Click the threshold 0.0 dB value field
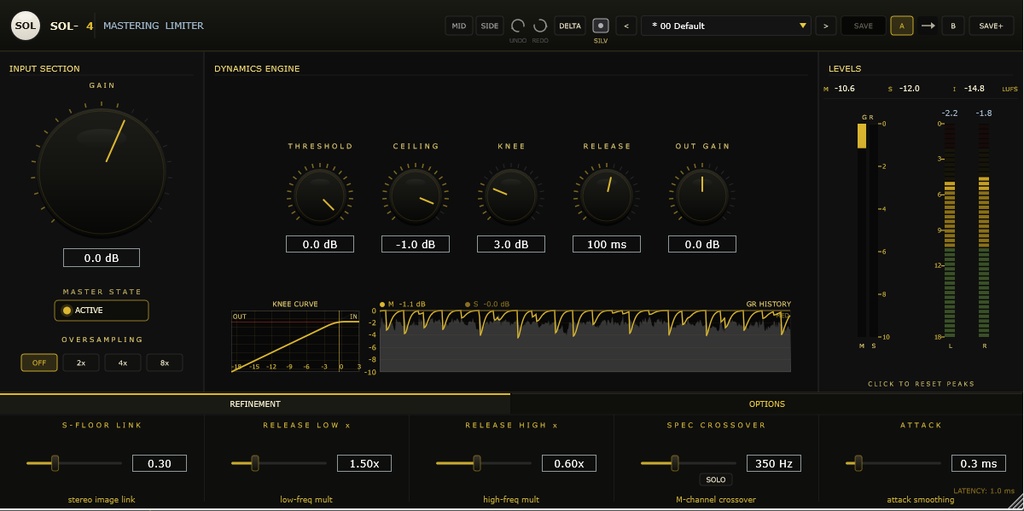The height and width of the screenshot is (511, 1024). pyautogui.click(x=320, y=244)
